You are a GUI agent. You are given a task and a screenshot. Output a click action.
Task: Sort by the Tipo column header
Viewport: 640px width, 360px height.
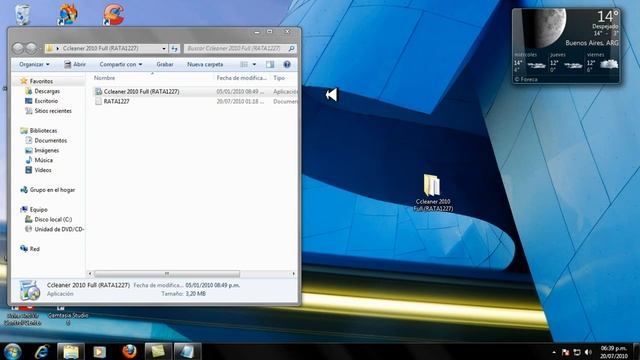tap(279, 78)
